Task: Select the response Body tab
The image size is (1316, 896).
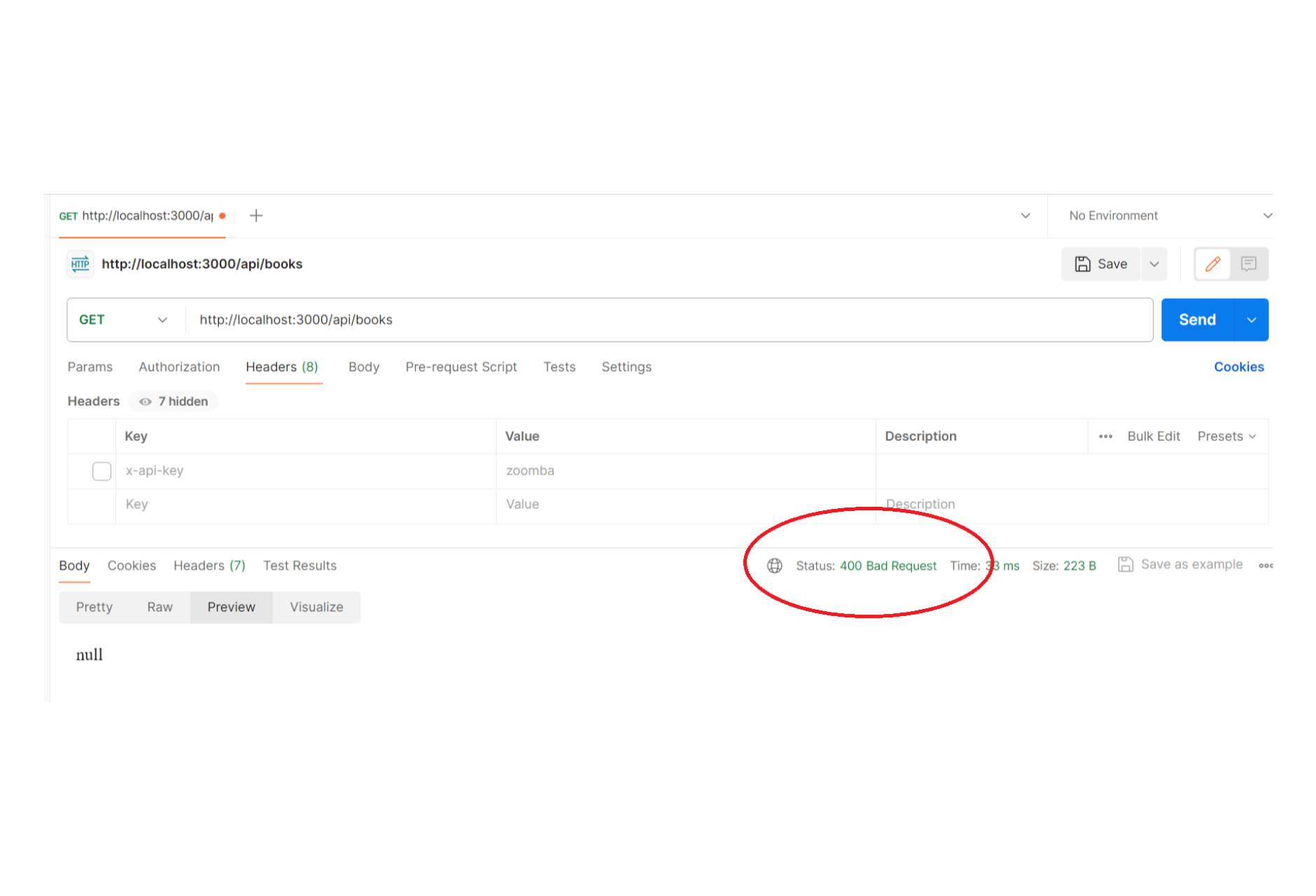Action: pyautogui.click(x=74, y=566)
